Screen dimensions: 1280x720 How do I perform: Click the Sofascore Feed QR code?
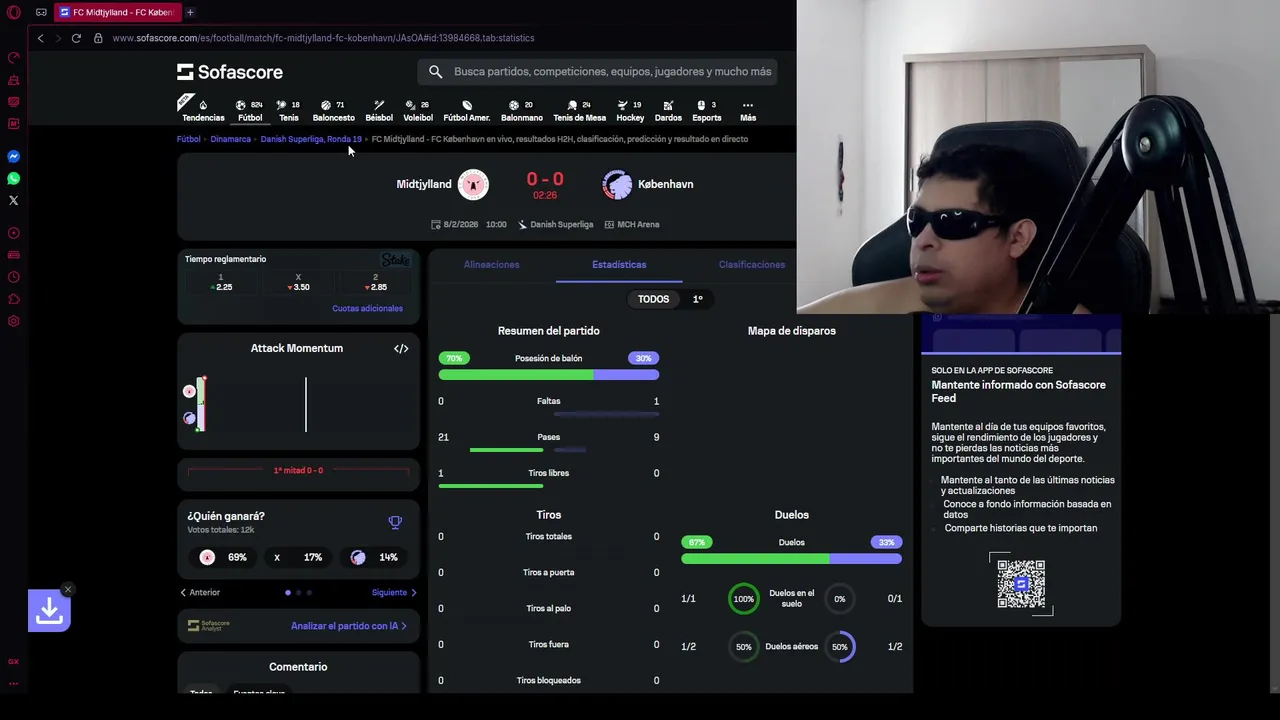tap(1021, 584)
